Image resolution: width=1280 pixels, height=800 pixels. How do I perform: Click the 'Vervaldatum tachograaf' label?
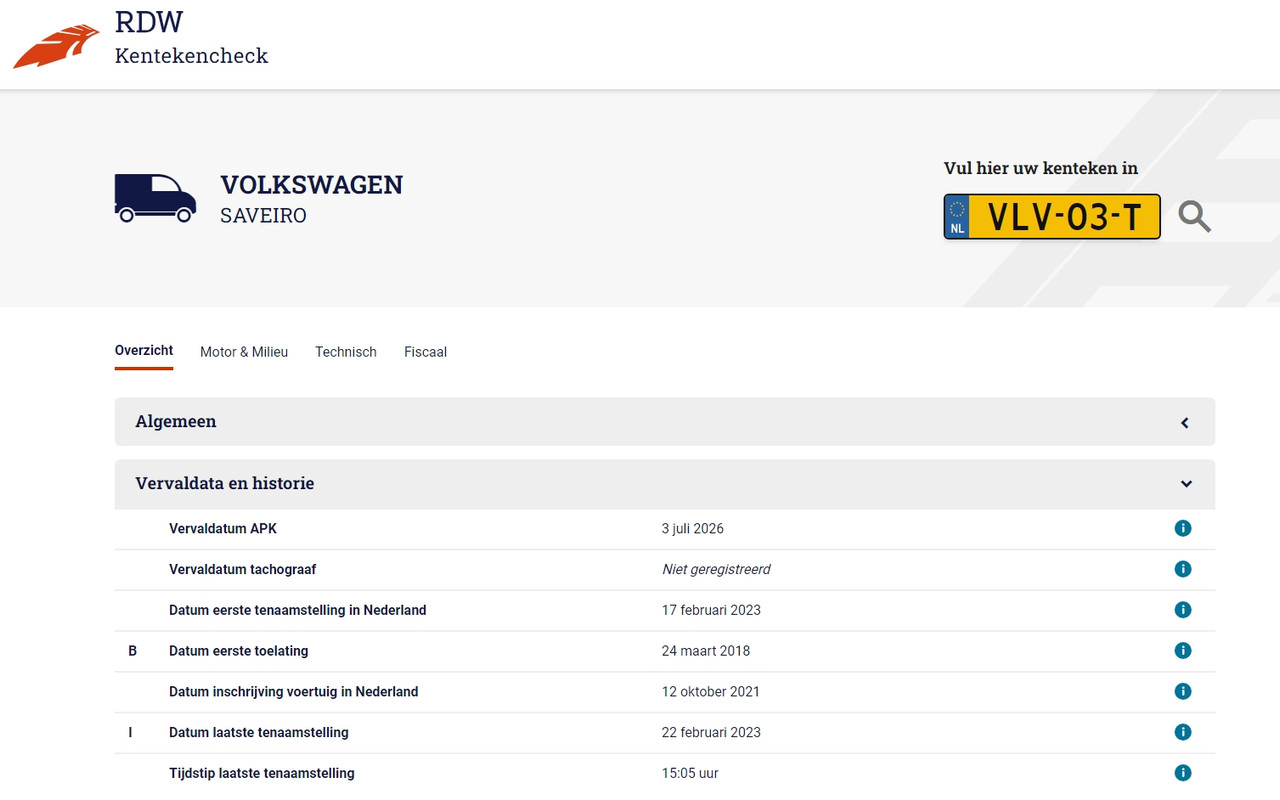click(x=243, y=570)
